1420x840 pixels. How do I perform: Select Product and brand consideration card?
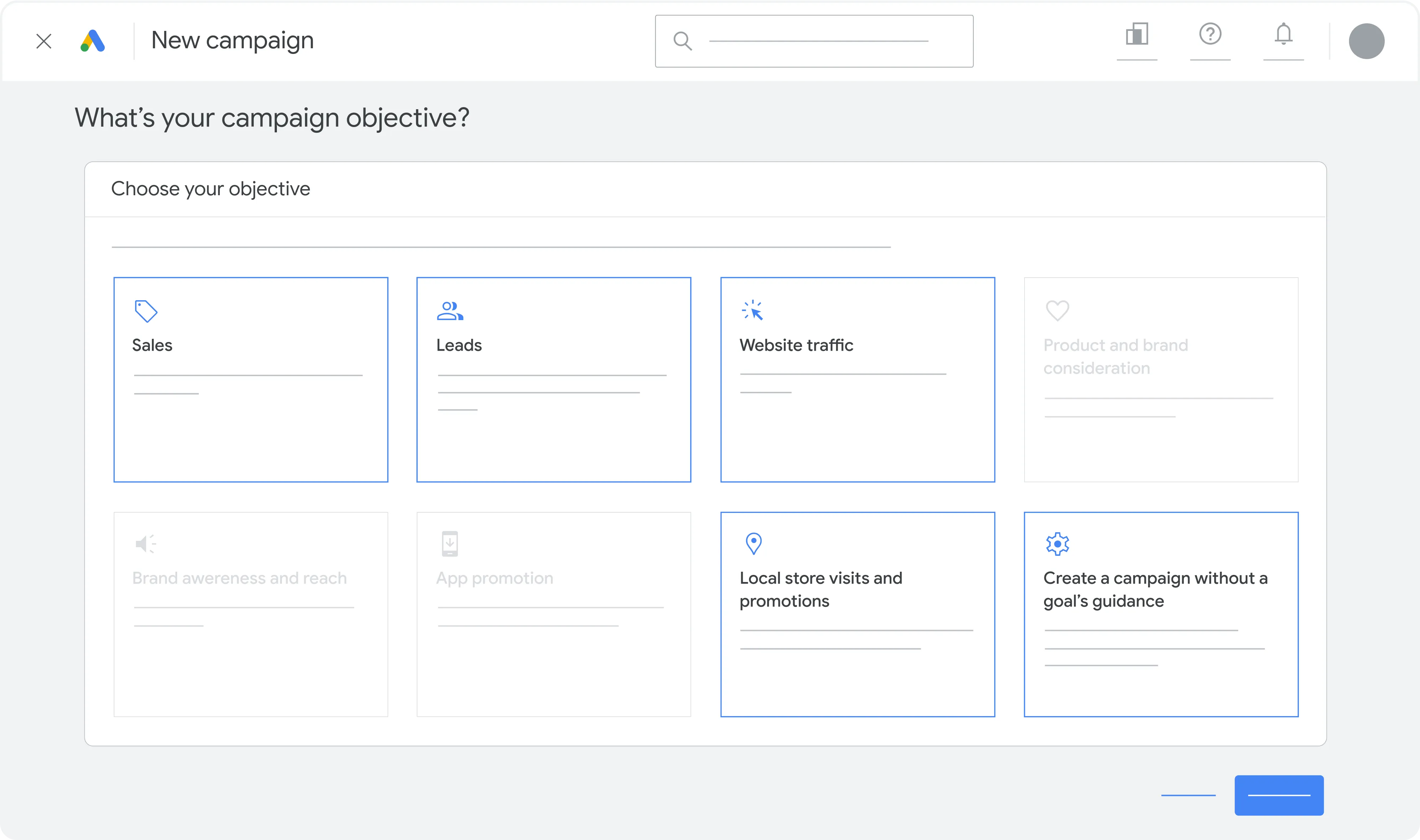[x=1161, y=379]
